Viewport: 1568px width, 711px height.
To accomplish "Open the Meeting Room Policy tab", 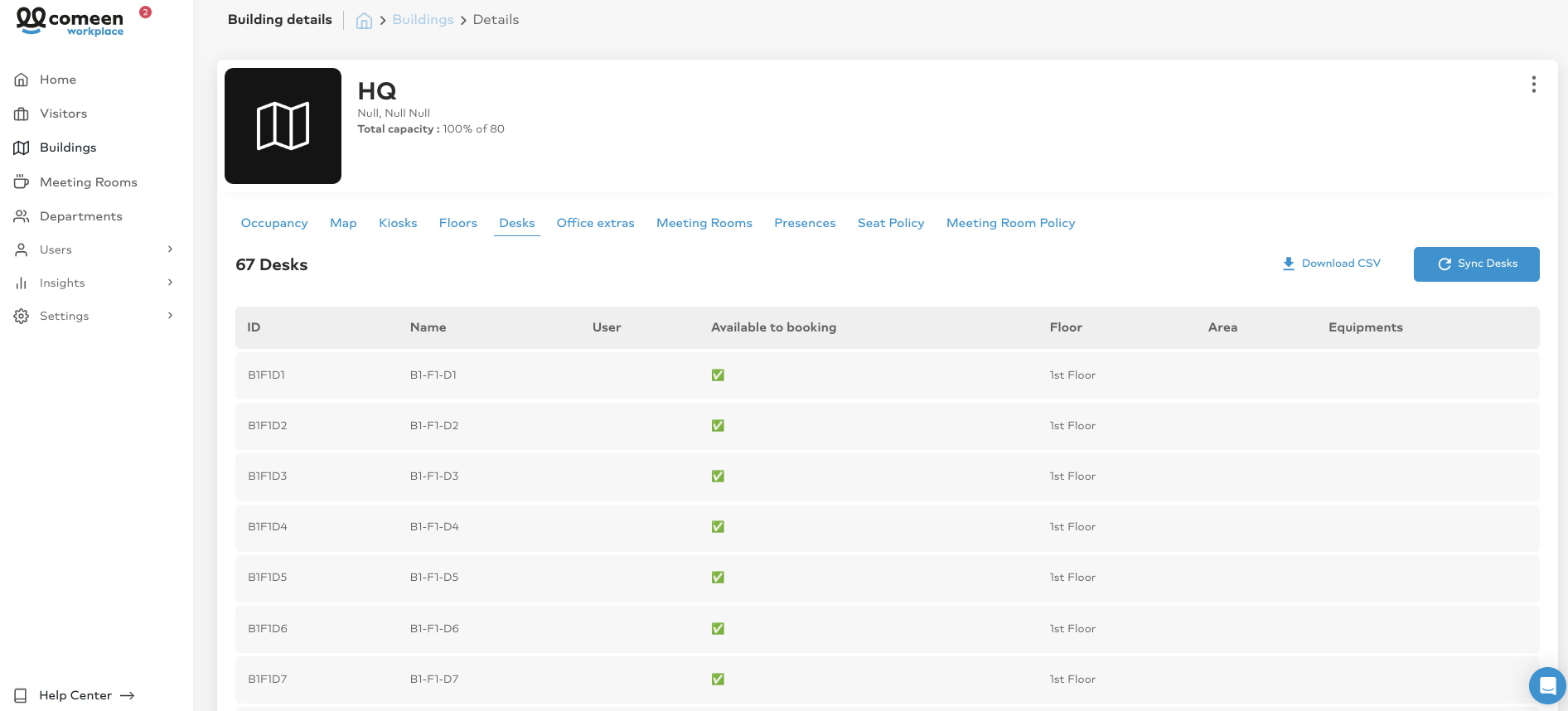I will [x=1011, y=223].
